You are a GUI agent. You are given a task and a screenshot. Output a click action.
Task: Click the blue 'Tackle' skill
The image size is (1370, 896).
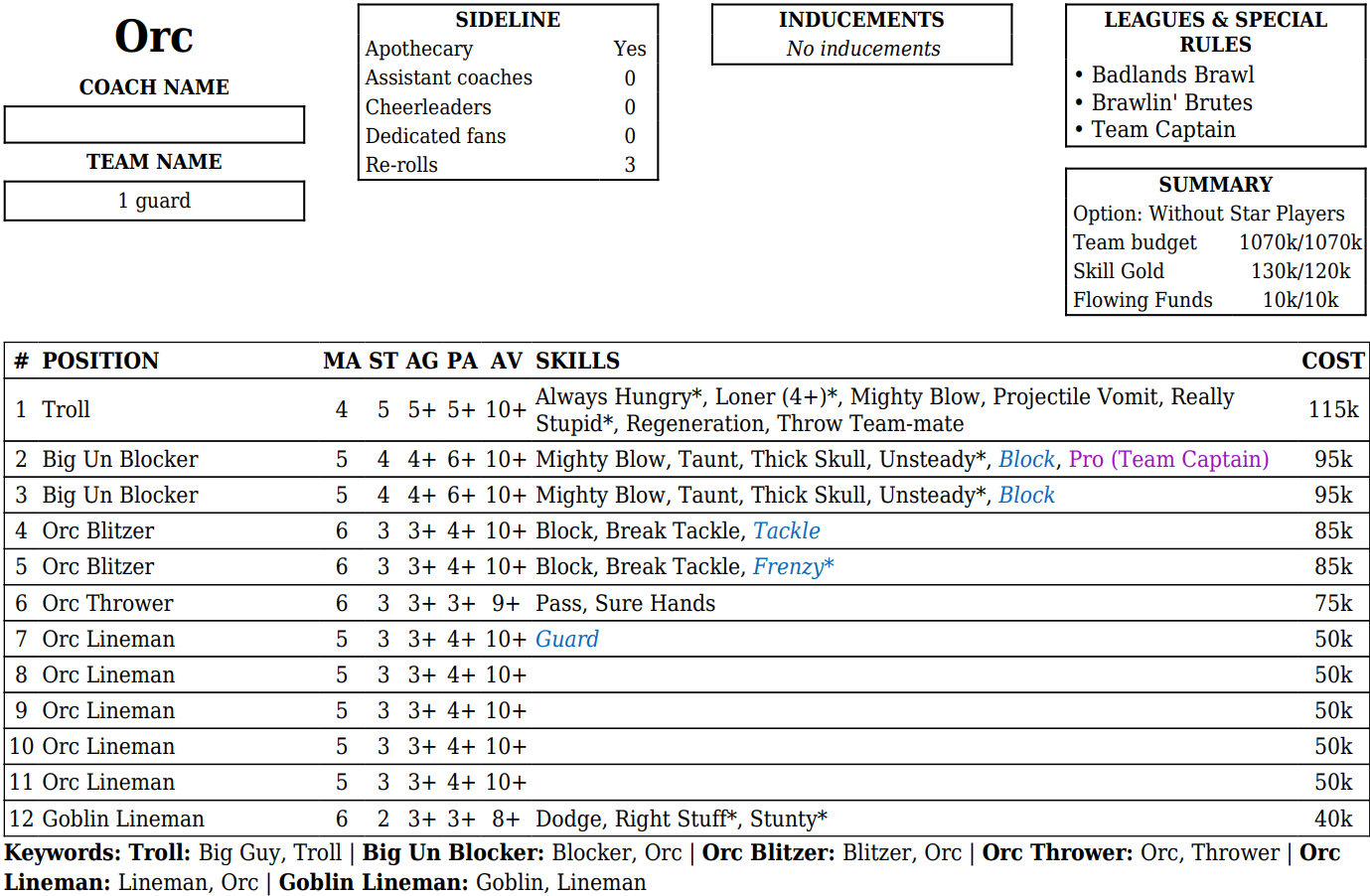(787, 530)
